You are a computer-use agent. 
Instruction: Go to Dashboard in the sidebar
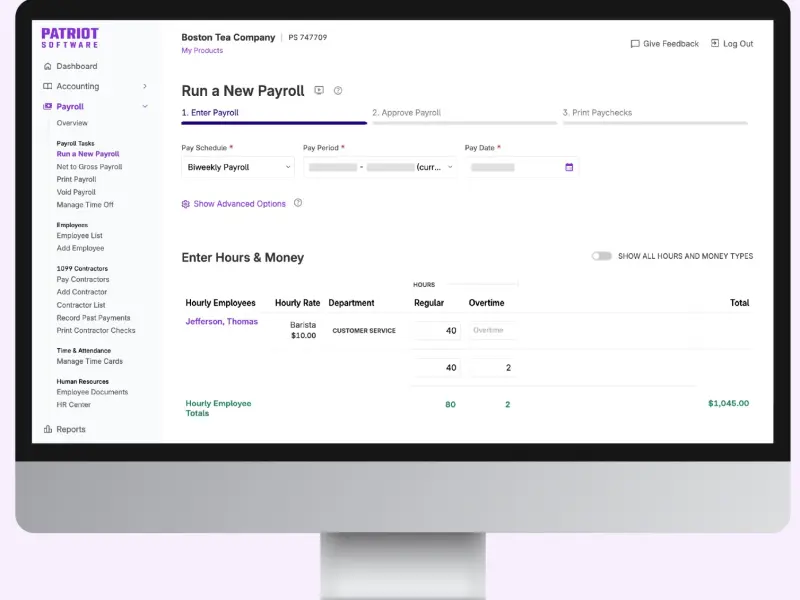[77, 66]
